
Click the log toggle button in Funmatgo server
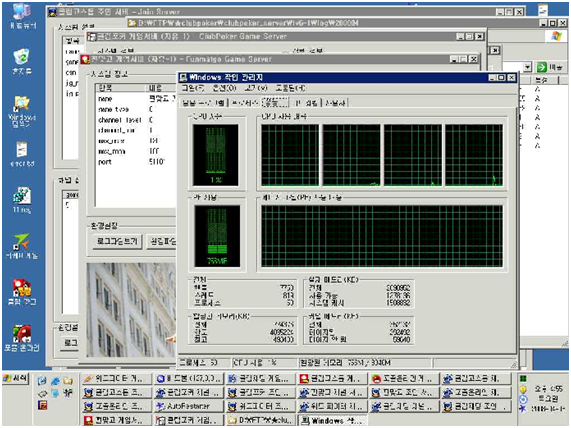pyautogui.click(x=117, y=241)
